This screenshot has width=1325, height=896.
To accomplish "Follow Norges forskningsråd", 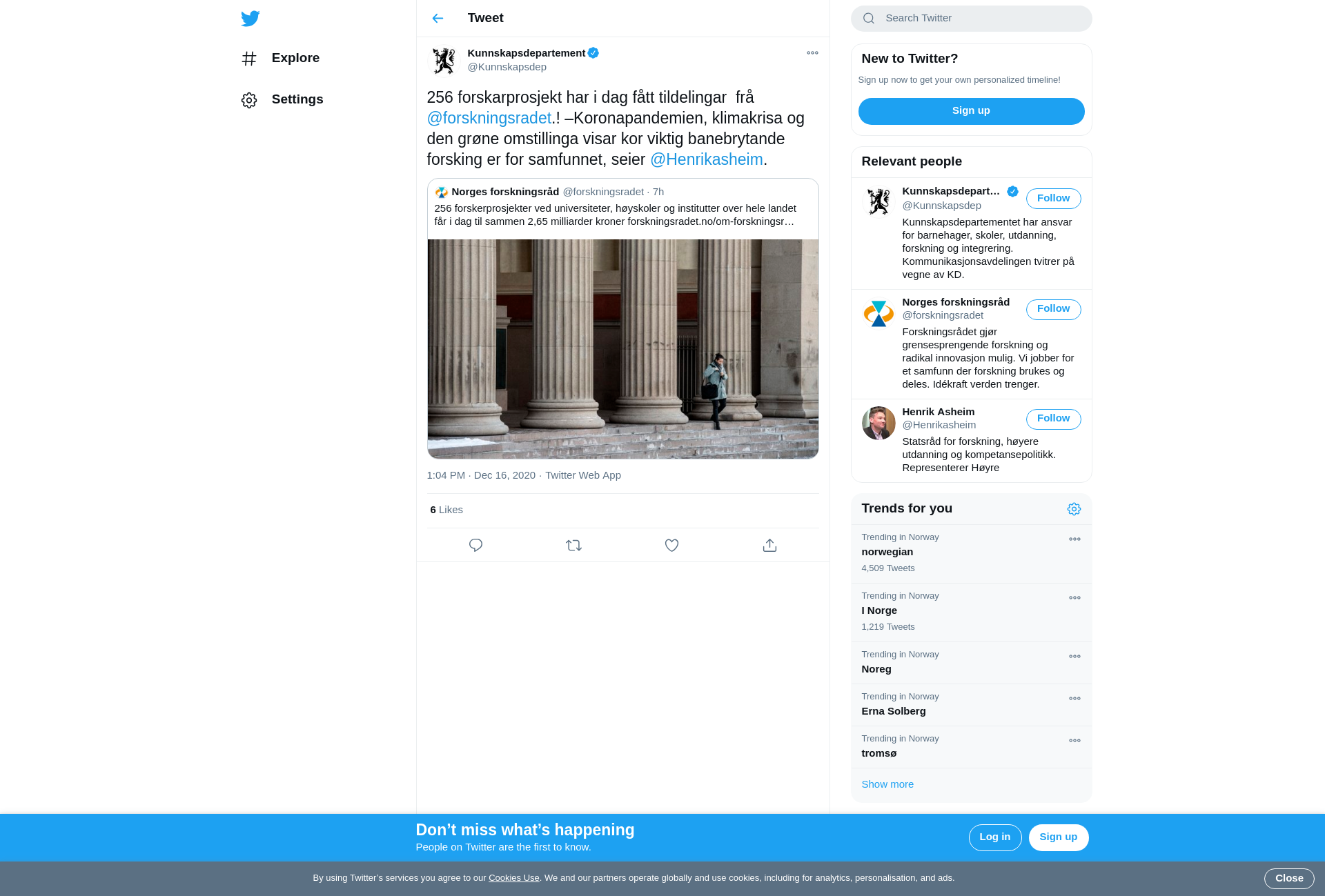I will pos(1053,310).
